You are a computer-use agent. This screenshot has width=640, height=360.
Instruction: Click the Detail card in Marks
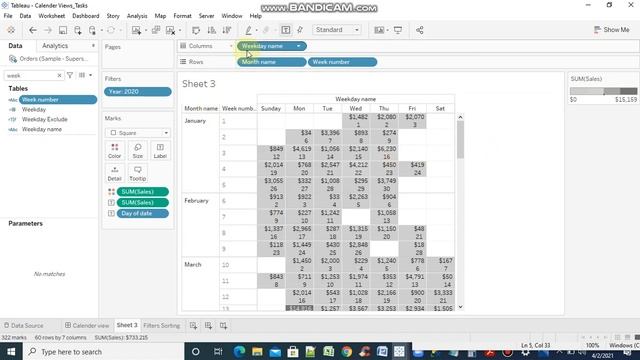point(115,173)
